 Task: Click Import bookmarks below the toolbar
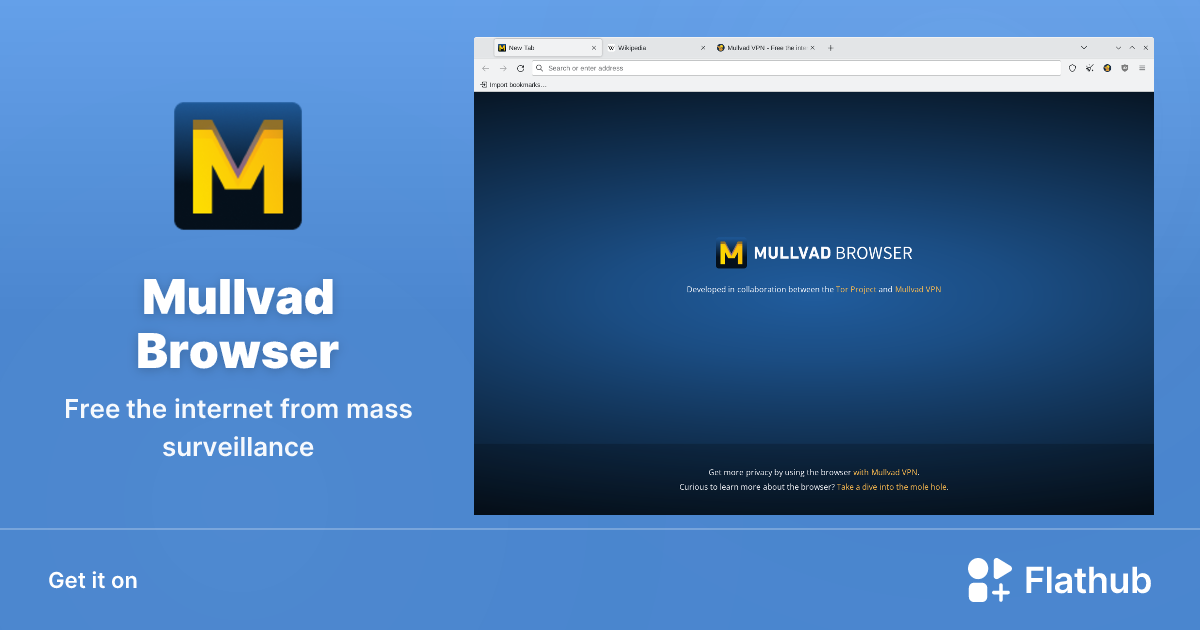[515, 84]
